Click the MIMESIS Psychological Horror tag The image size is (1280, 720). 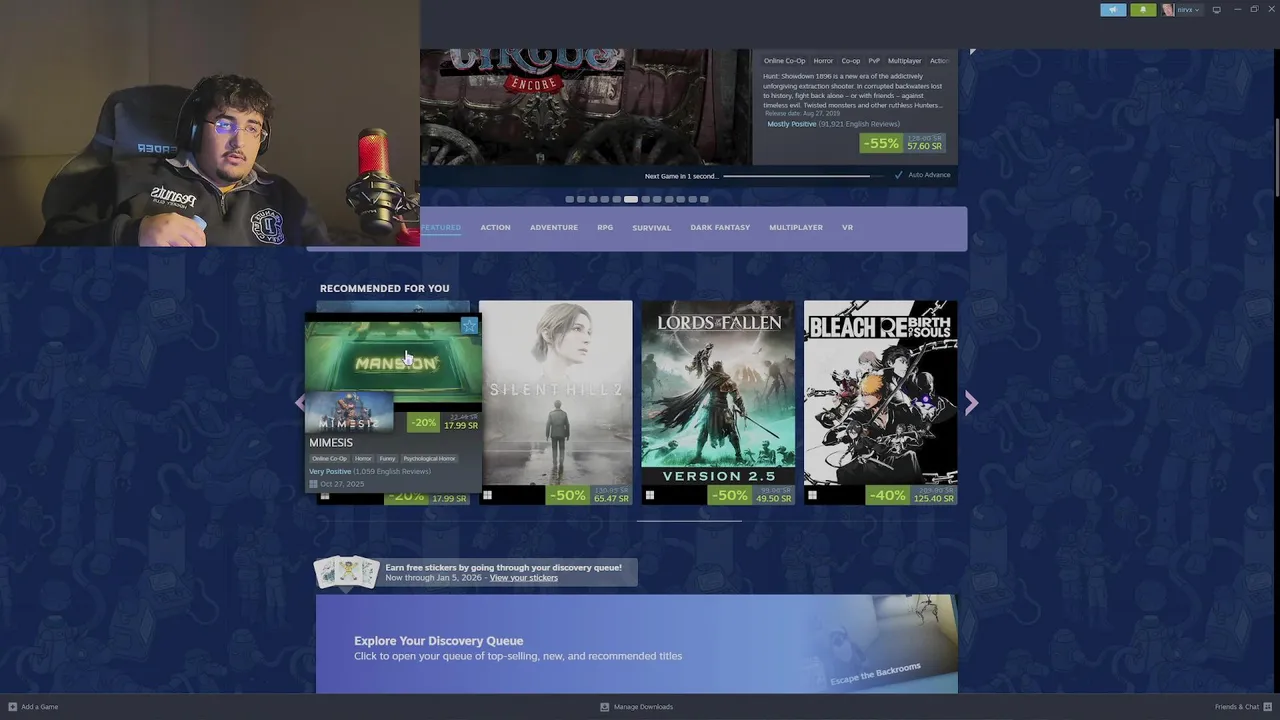[429, 459]
